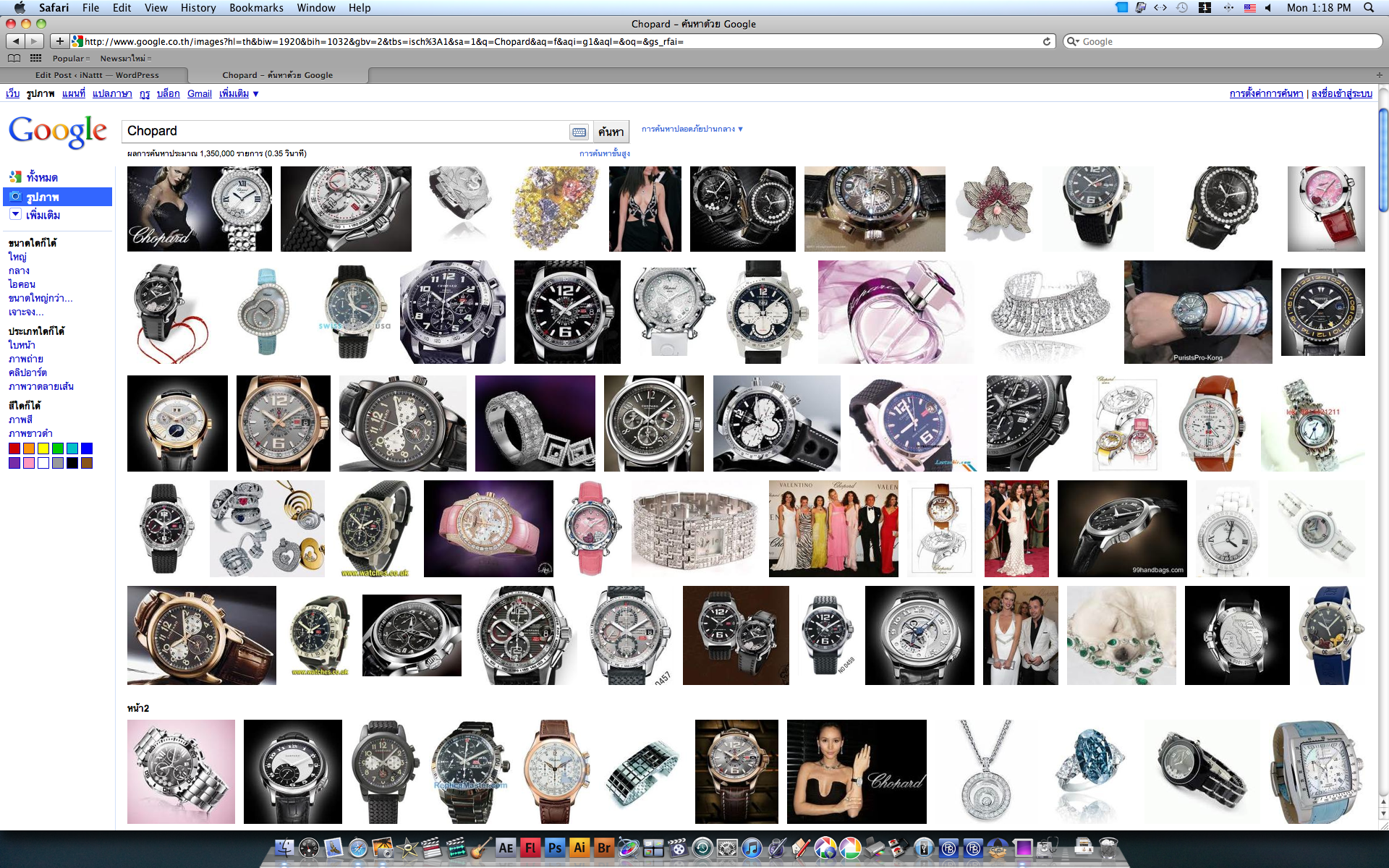Viewport: 1389px width, 868px height.
Task: Open the Mail app in the Dock
Action: tap(334, 848)
